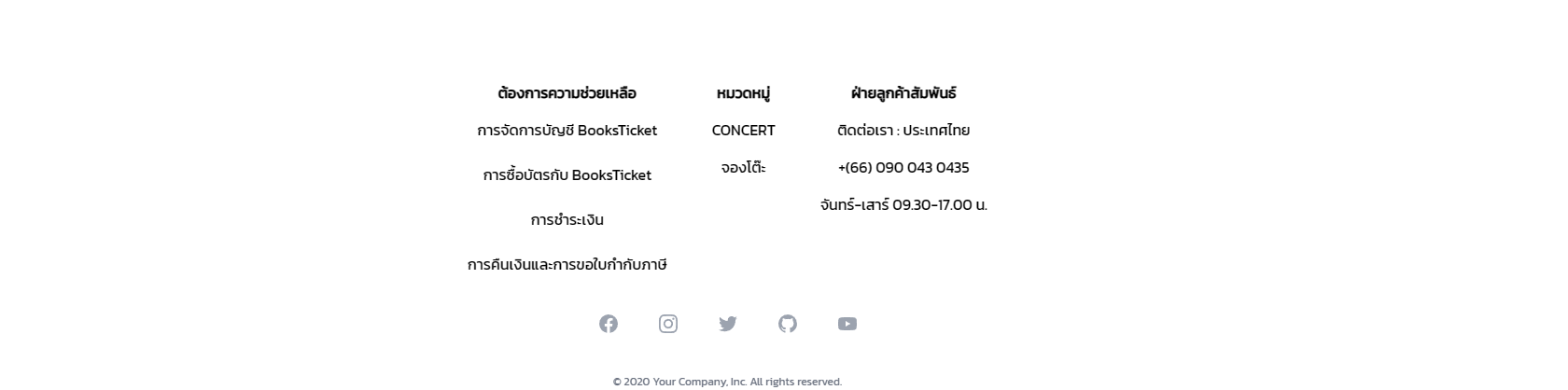This screenshot has width=1568, height=390.
Task: Select the การชำระเงิน payment help link
Action: [x=567, y=220]
